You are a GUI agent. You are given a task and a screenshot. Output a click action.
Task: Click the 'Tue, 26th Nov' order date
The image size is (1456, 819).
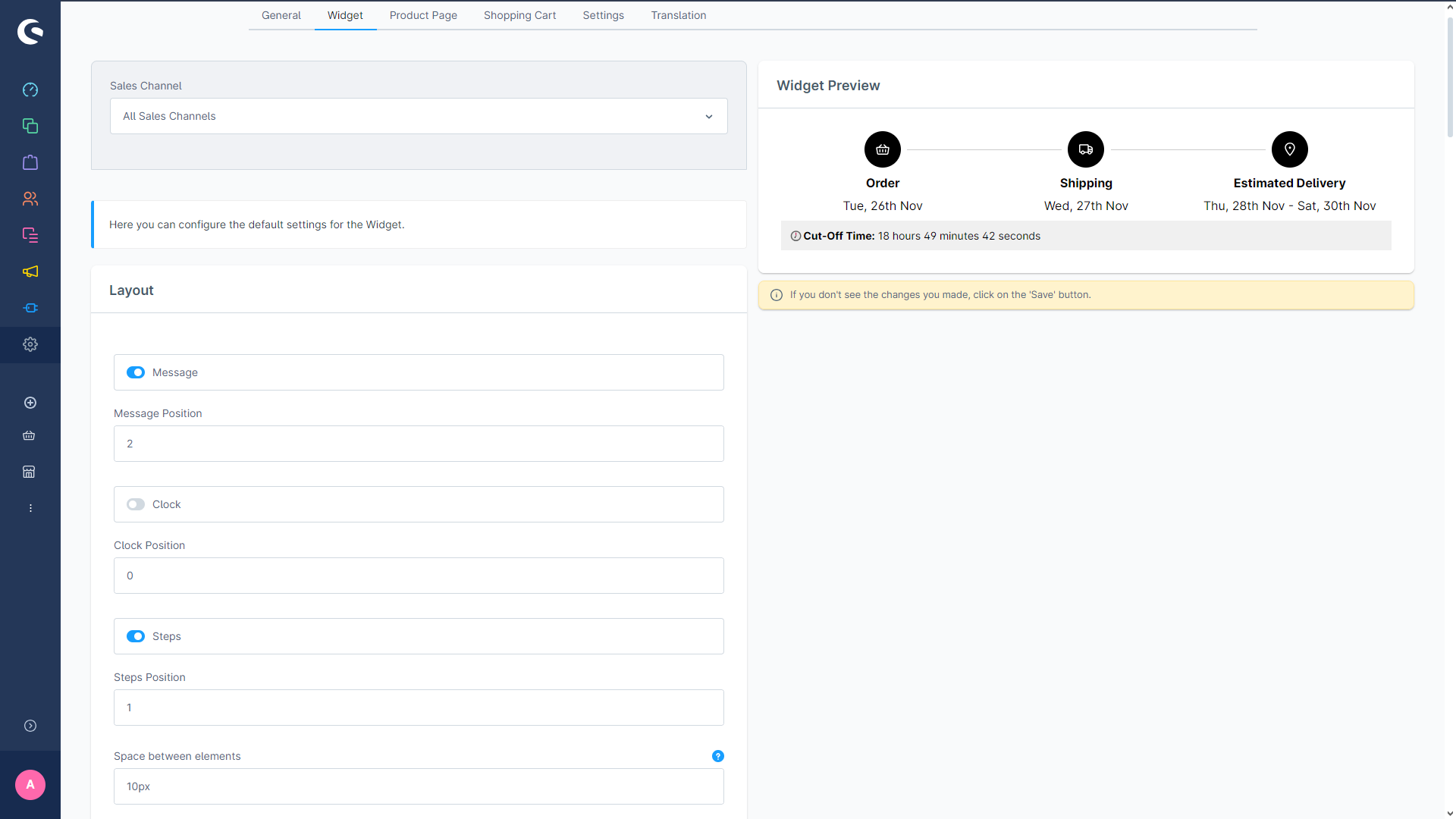(883, 206)
